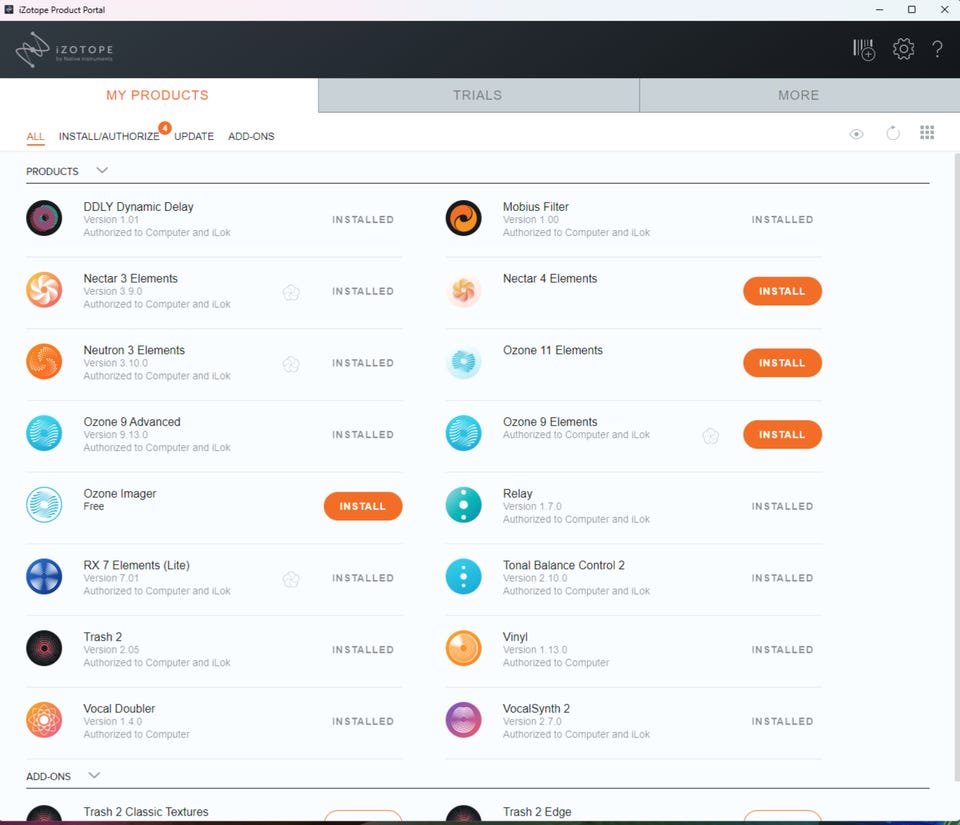
Task: Click the 'Trash 2 Edge' add-on name
Action: (x=537, y=811)
